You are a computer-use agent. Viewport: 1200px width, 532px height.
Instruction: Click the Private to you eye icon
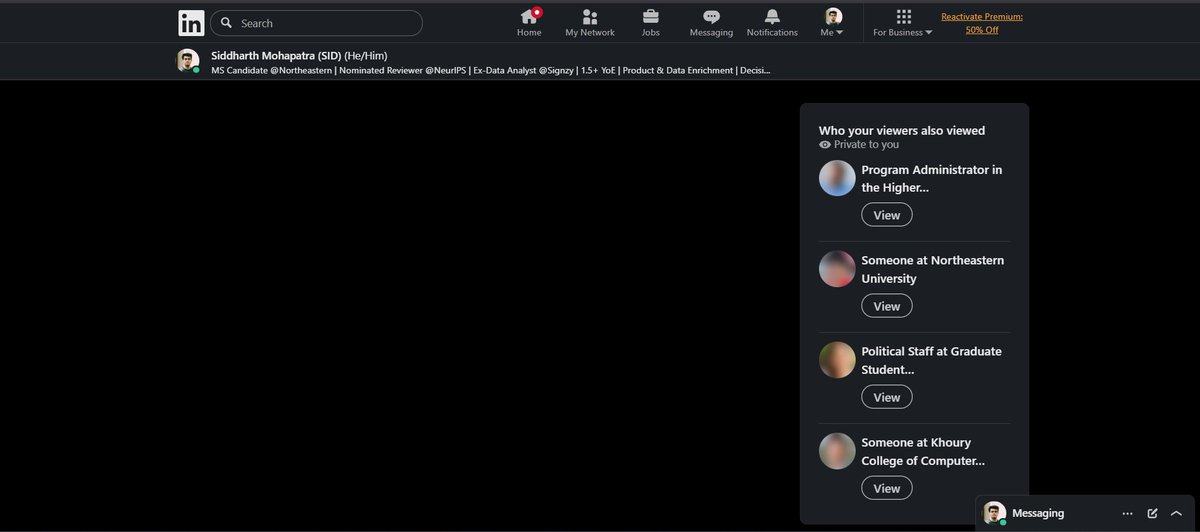[825, 145]
